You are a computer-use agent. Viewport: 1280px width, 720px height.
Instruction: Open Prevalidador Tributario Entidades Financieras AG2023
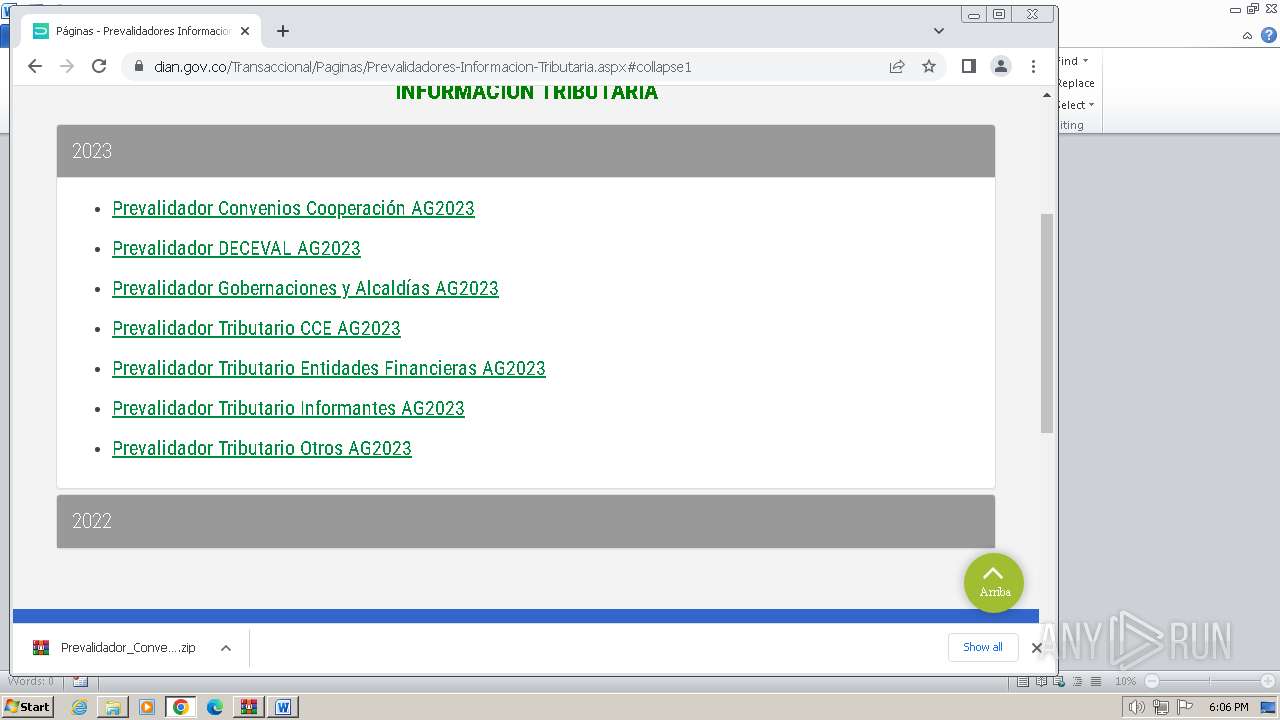coord(329,368)
